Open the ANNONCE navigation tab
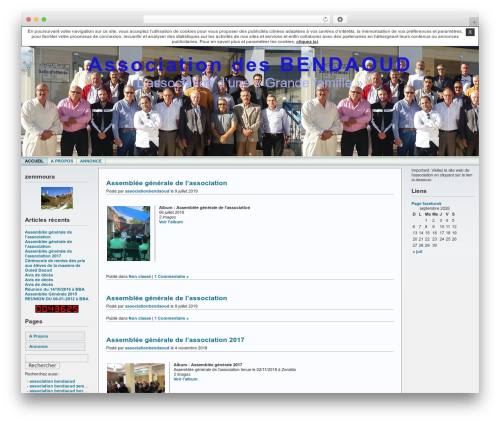 (91, 161)
